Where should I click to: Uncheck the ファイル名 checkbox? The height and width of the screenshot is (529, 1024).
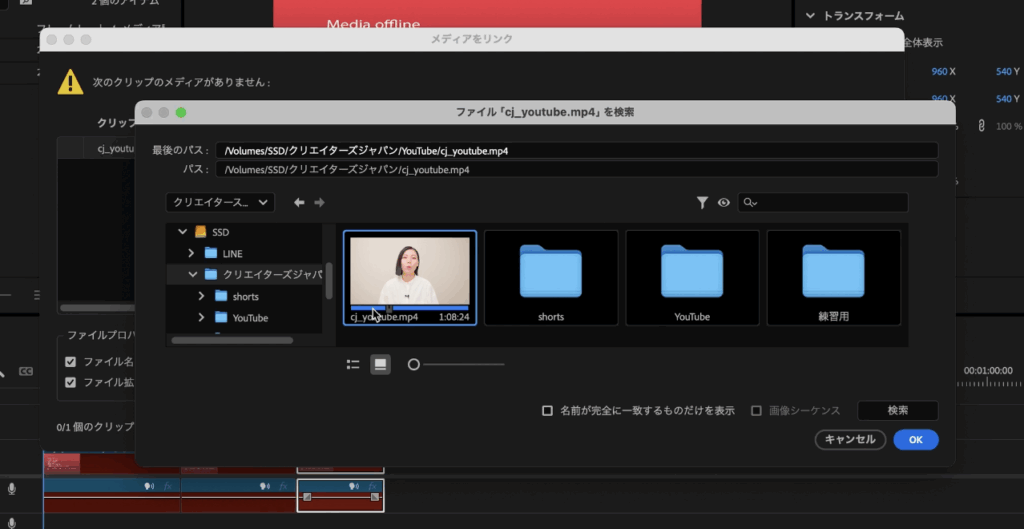pos(71,362)
